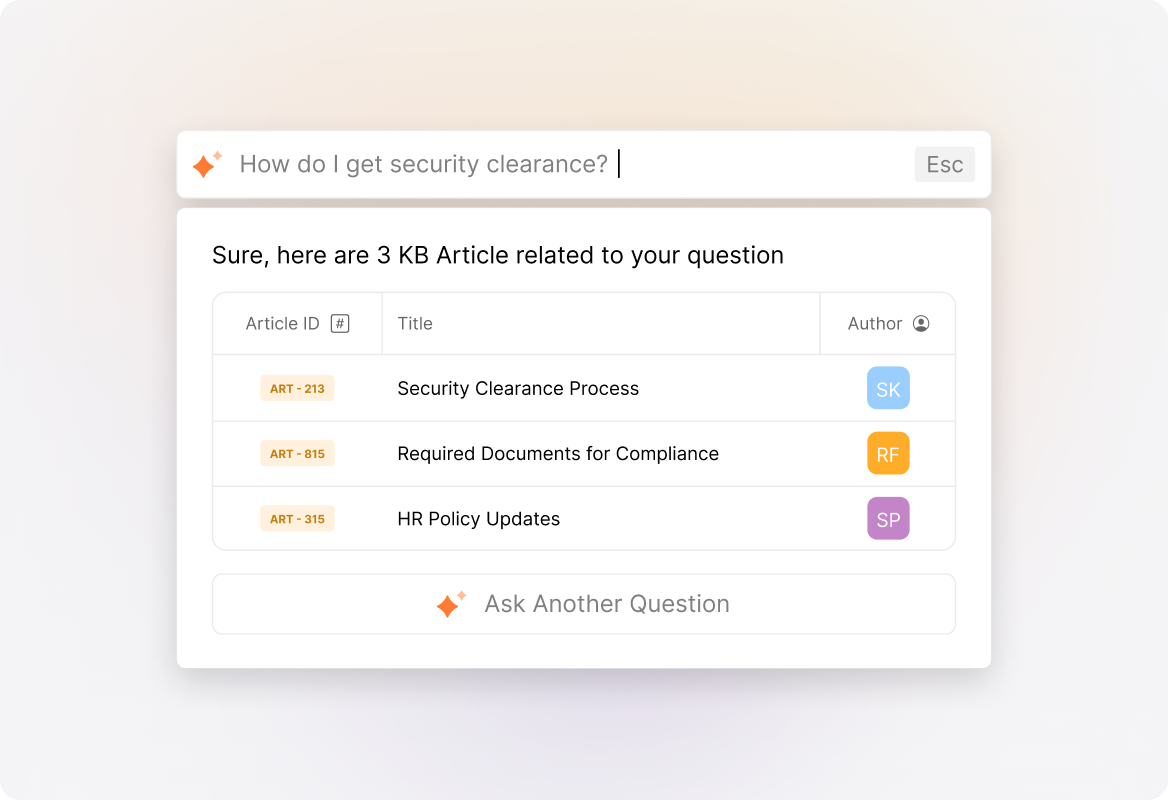This screenshot has height=800, width=1168.
Task: Click the ART-815 article badge
Action: [297, 453]
